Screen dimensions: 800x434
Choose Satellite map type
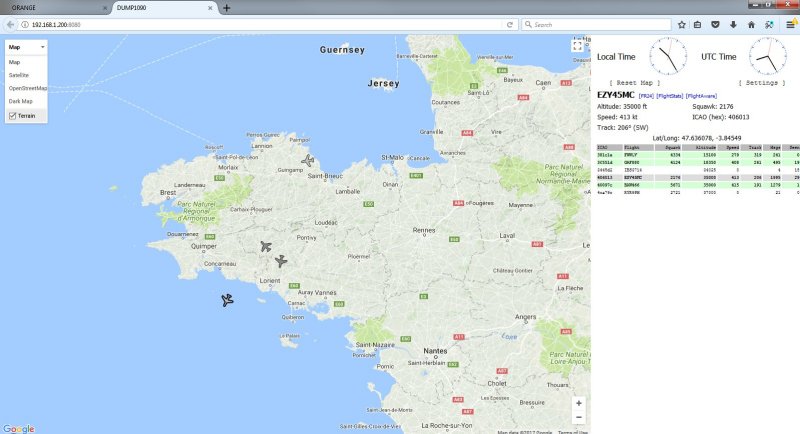[x=19, y=75]
